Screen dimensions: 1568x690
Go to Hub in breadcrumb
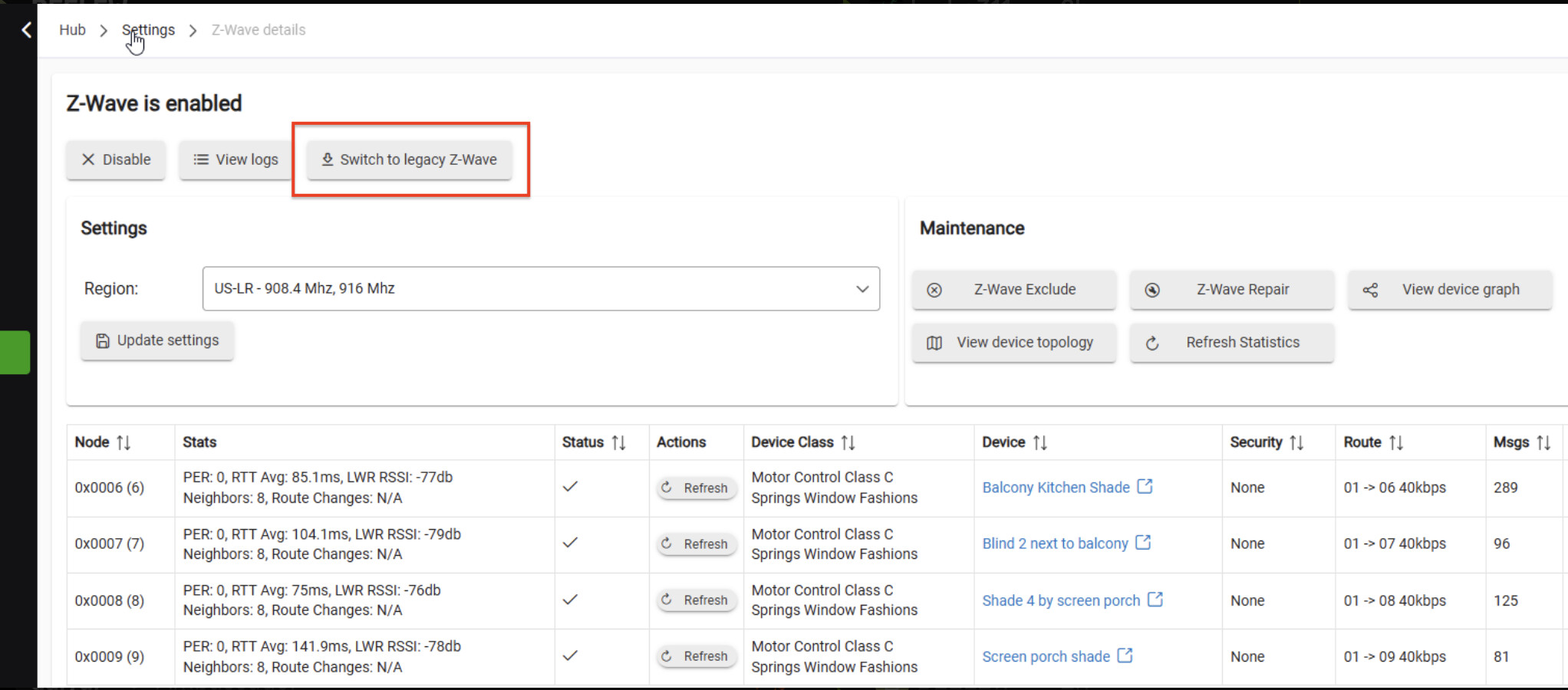[x=72, y=30]
